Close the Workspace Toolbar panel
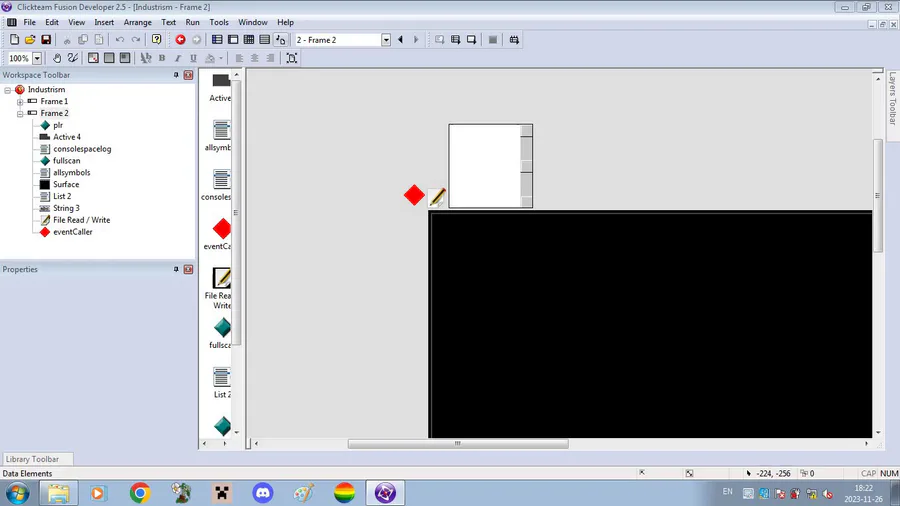Image resolution: width=900 pixels, height=506 pixels. click(188, 75)
